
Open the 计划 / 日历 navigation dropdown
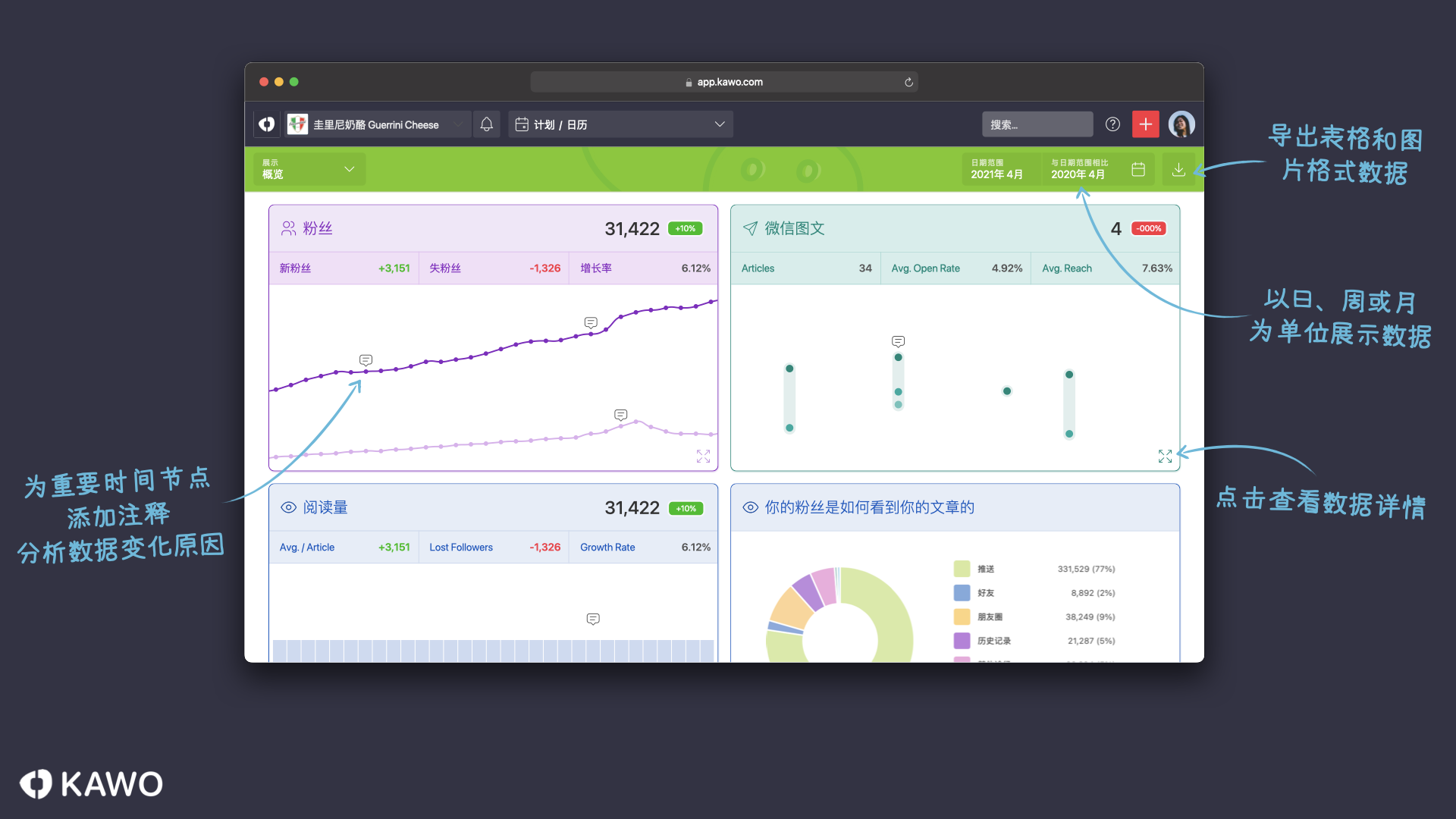[x=620, y=124]
